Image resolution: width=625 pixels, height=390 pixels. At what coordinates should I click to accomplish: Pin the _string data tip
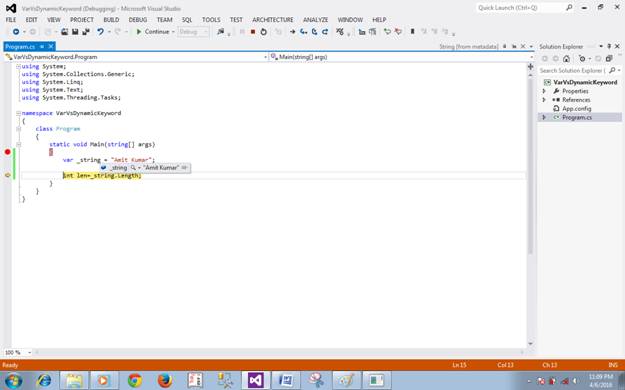(x=185, y=167)
